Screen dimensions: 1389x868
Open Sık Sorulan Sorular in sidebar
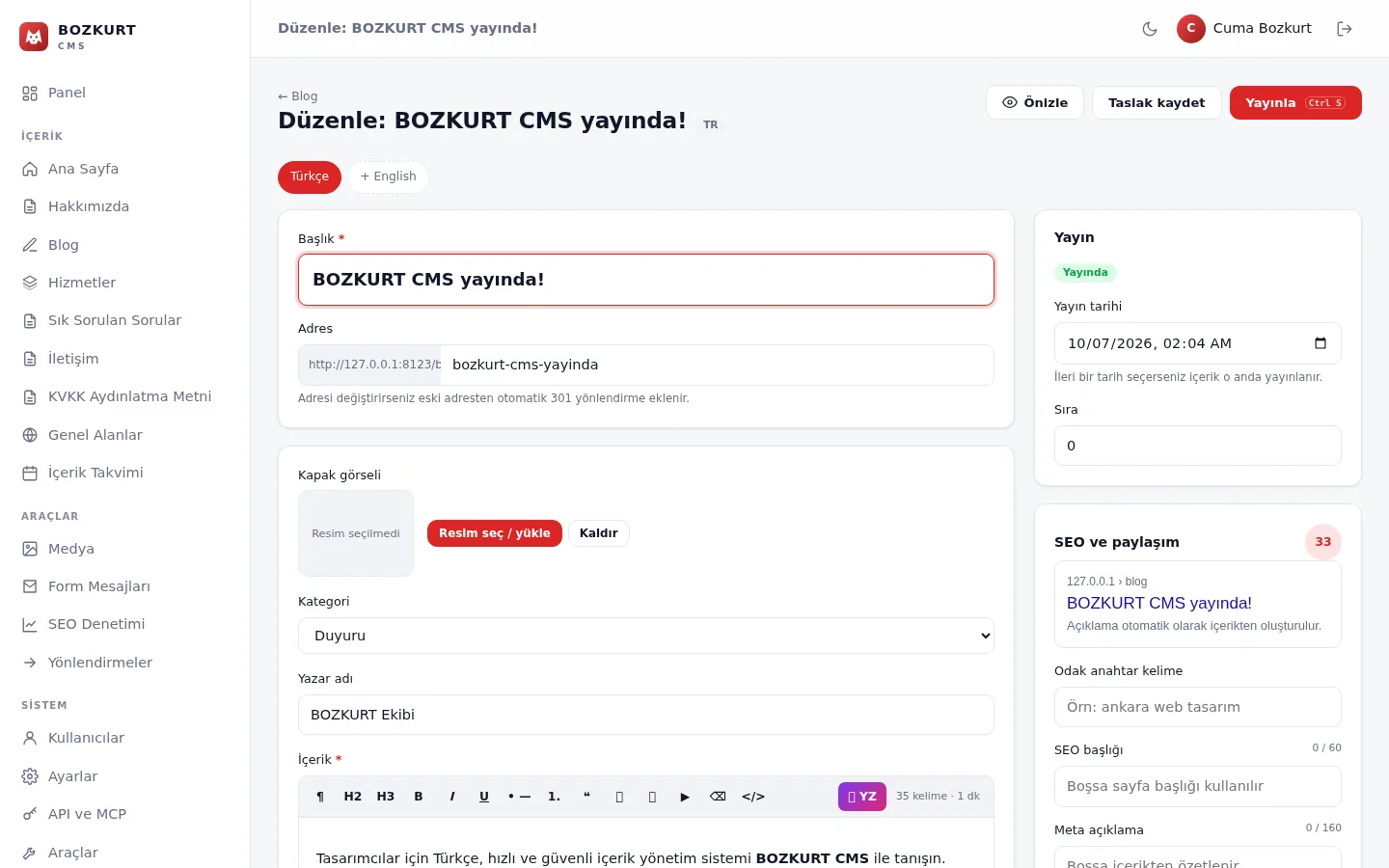124,320
